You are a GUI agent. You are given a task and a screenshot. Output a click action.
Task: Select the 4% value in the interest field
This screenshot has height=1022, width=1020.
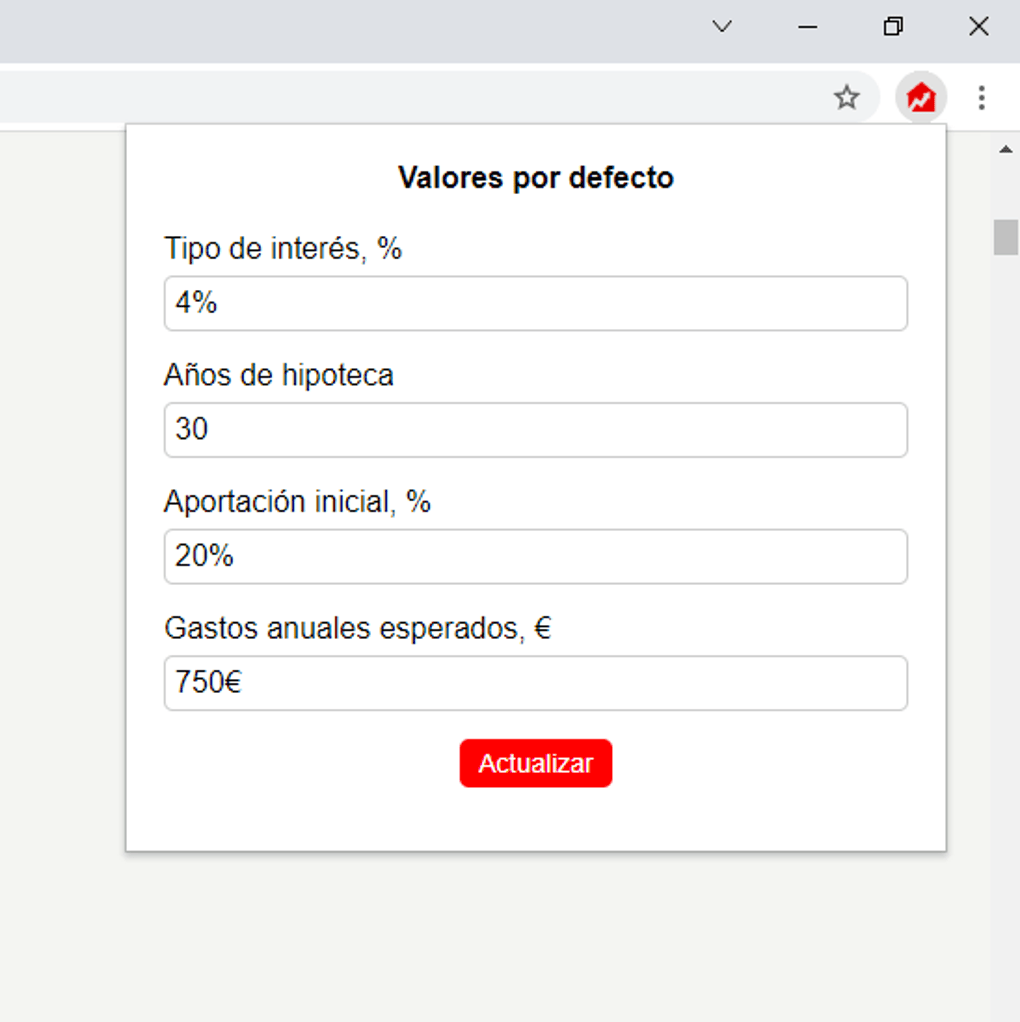pos(192,303)
